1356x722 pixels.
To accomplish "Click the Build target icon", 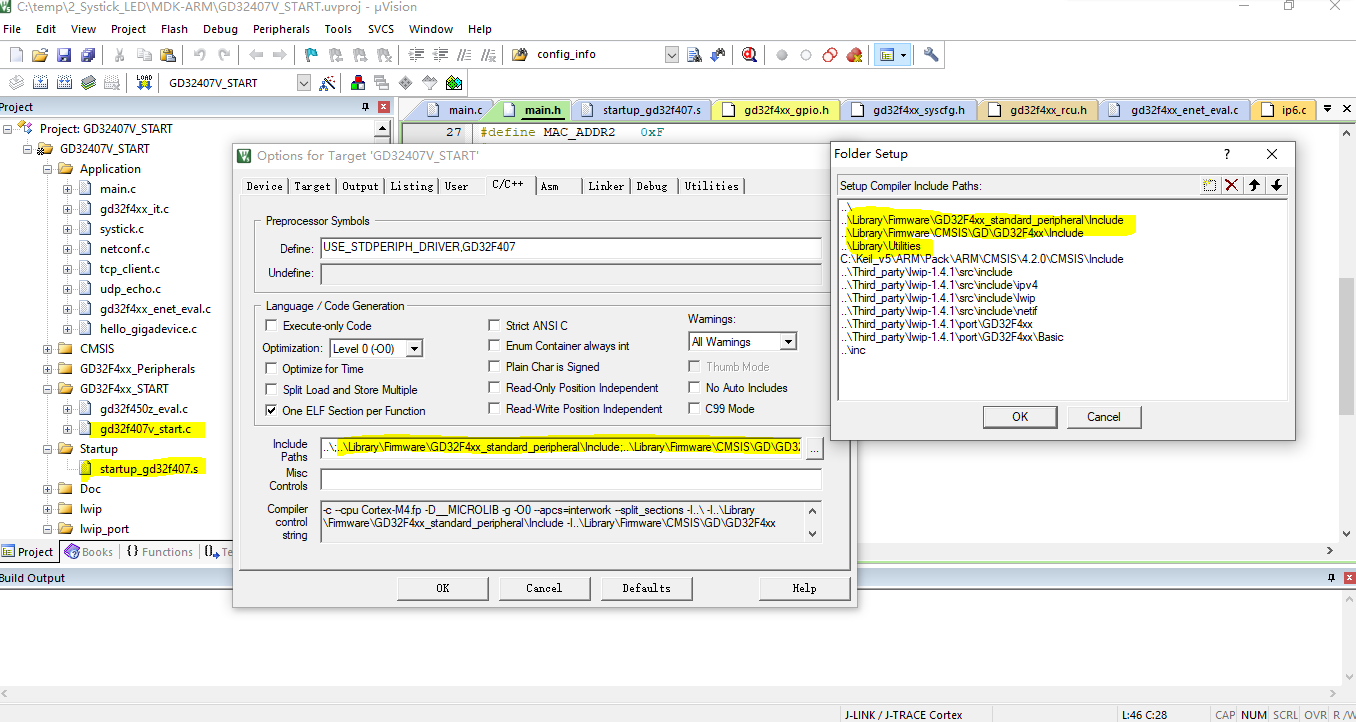I will click(40, 83).
